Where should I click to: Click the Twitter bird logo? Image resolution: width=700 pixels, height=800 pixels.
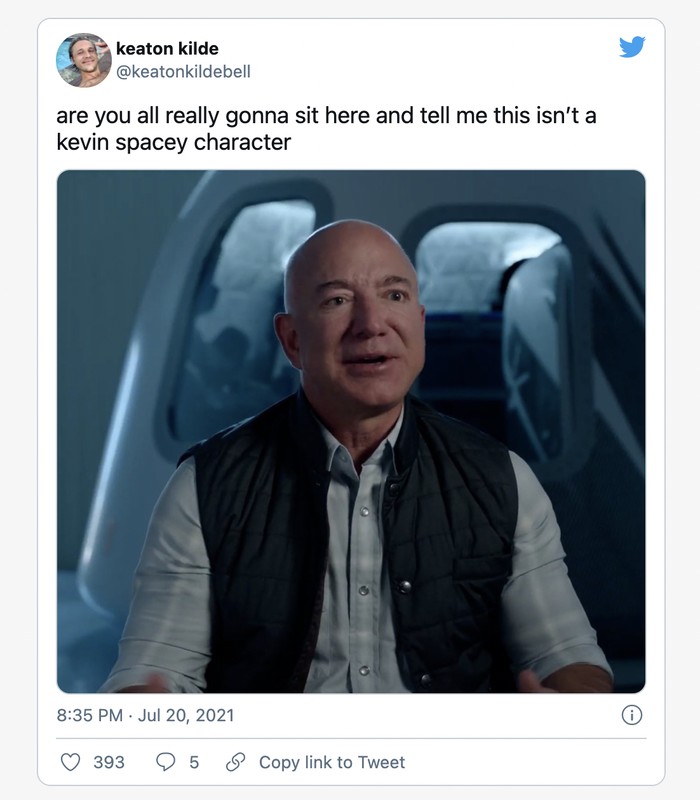point(632,46)
